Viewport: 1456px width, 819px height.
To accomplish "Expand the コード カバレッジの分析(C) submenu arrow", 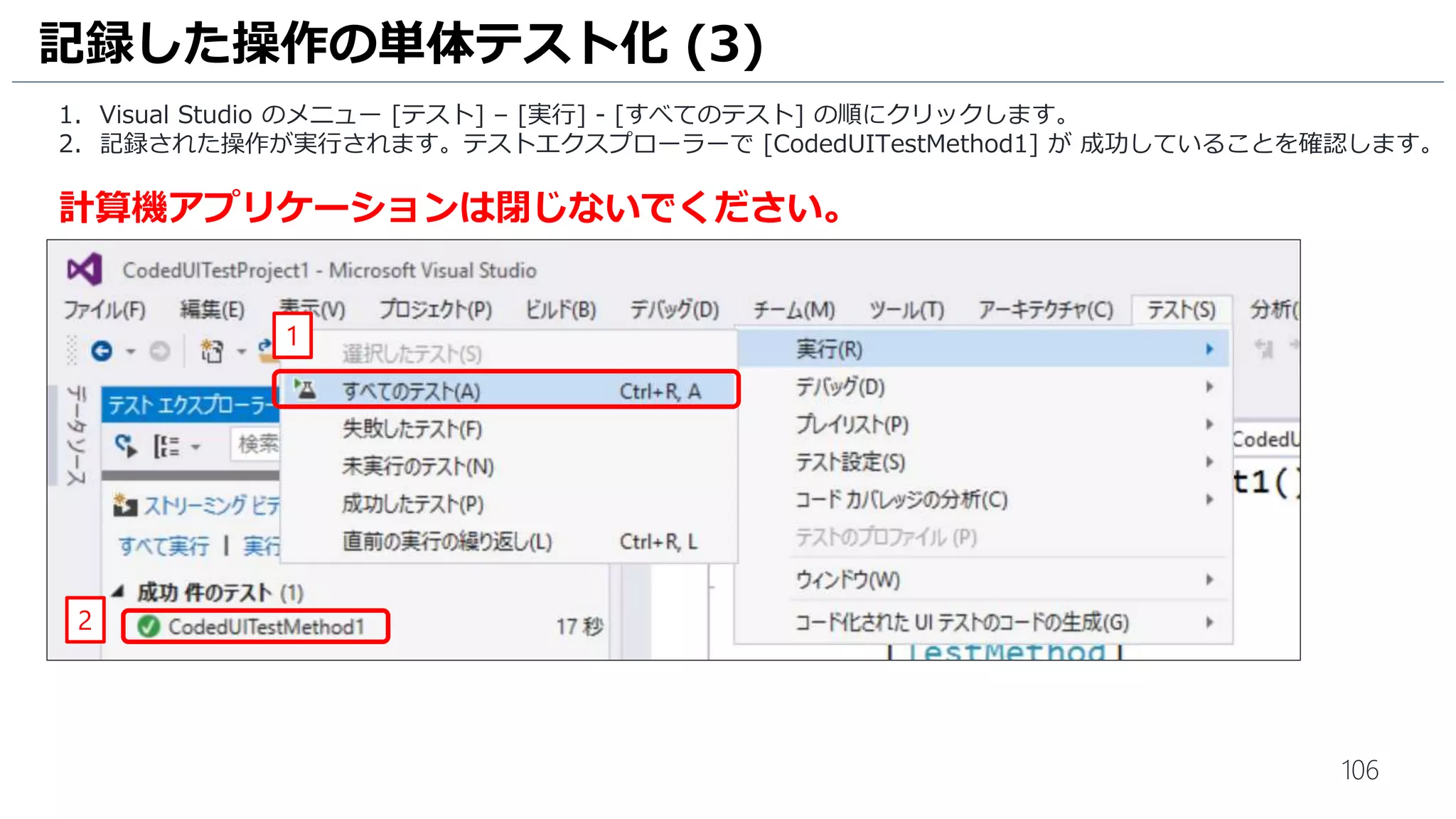I will [x=1209, y=500].
